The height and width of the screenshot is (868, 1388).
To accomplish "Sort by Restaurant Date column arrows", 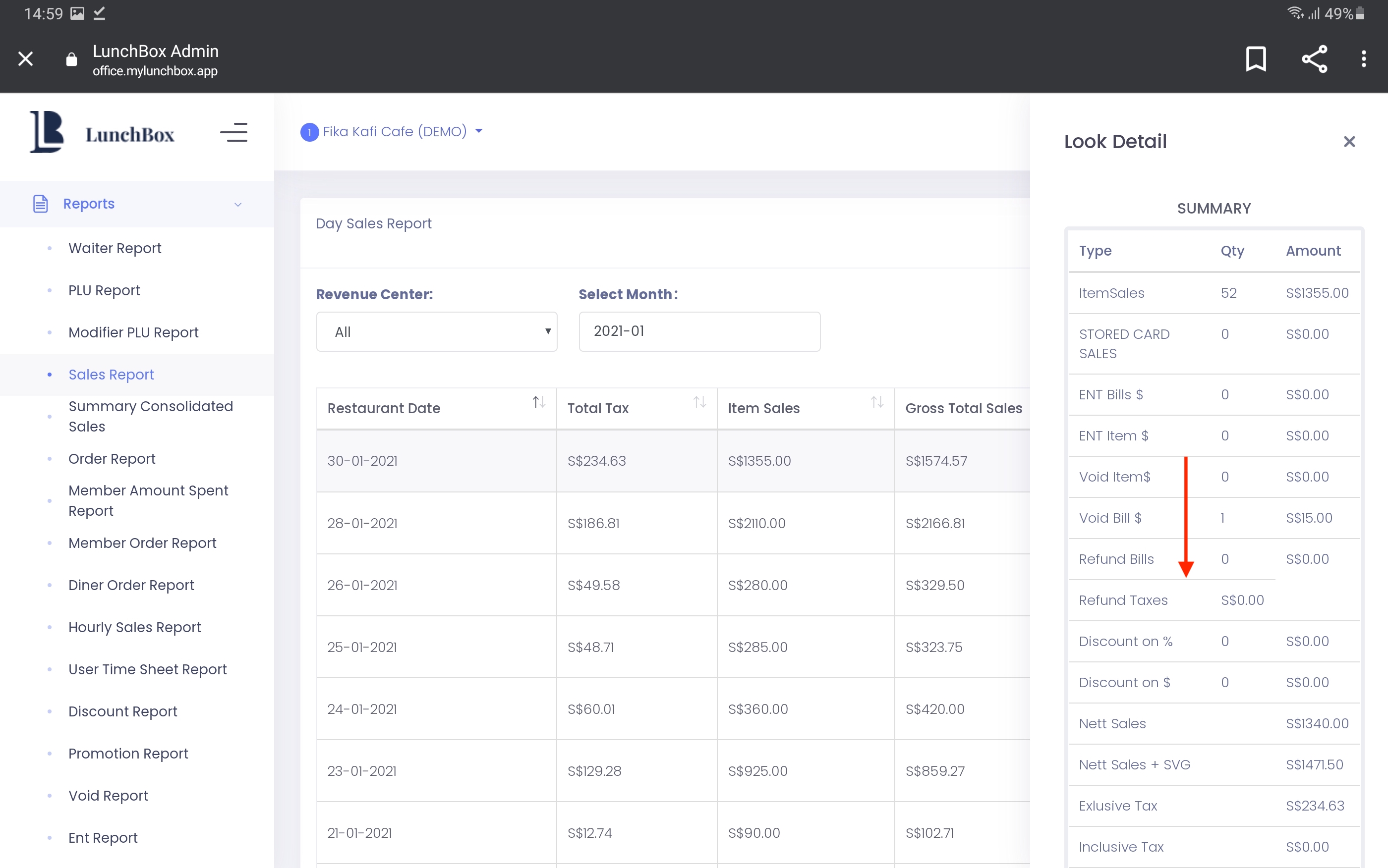I will point(538,402).
